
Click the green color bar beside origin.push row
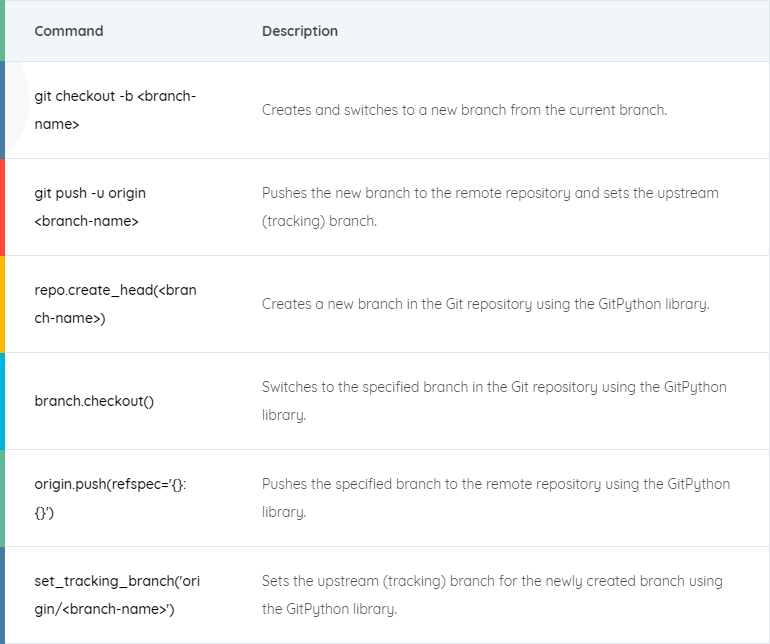tap(3, 498)
